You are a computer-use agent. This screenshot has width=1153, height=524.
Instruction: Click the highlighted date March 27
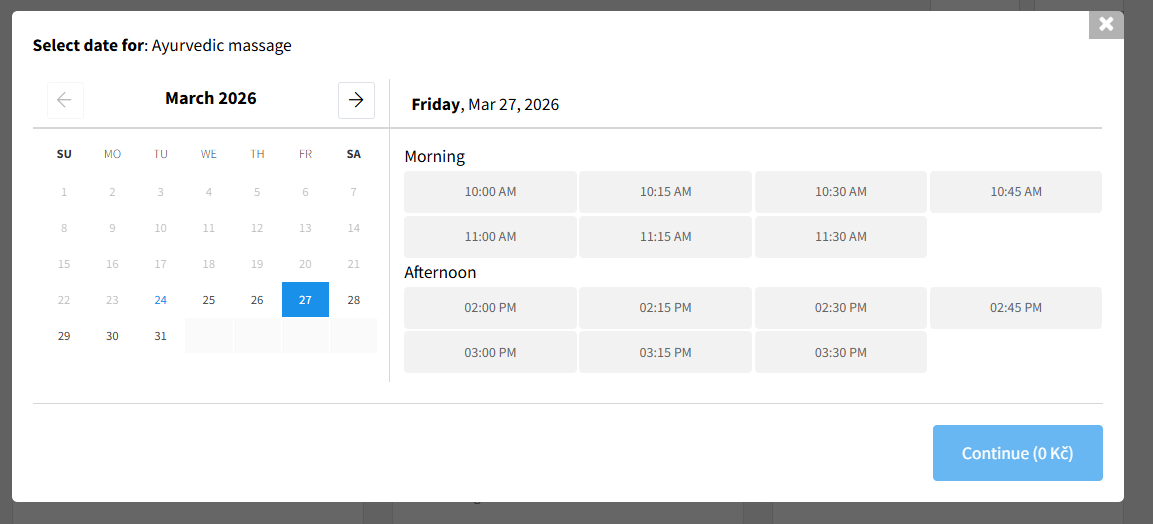pyautogui.click(x=305, y=300)
